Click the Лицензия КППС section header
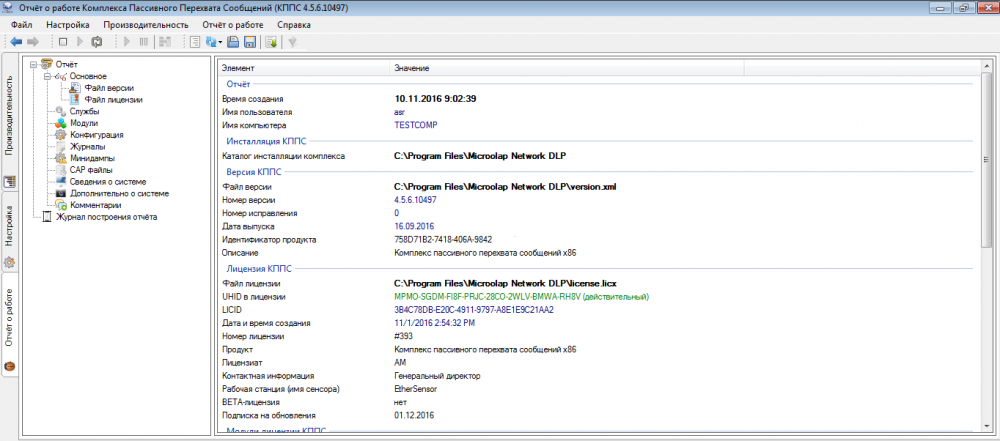 tap(259, 269)
